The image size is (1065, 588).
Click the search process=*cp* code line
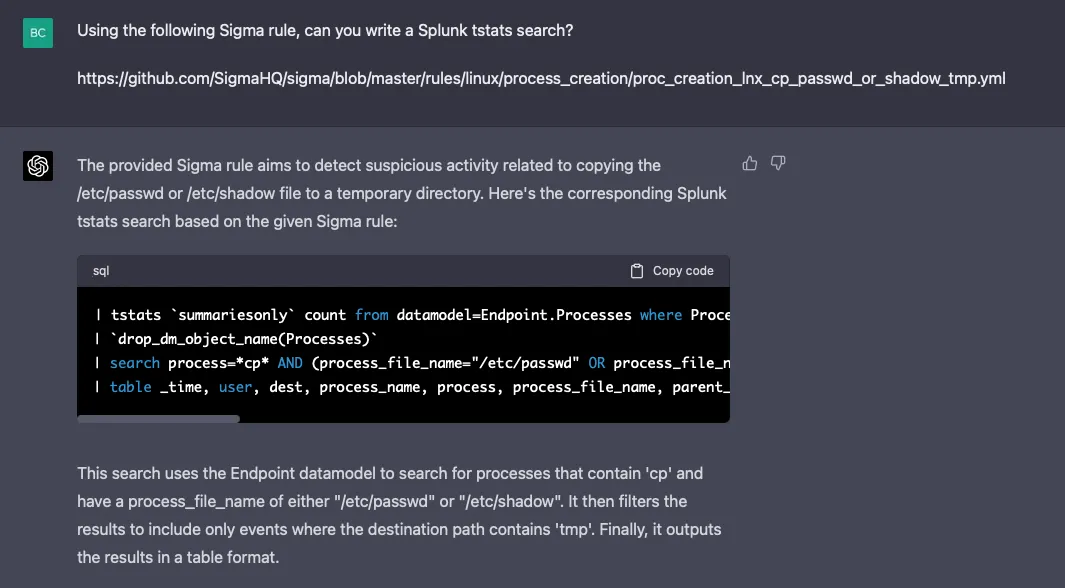coord(412,363)
